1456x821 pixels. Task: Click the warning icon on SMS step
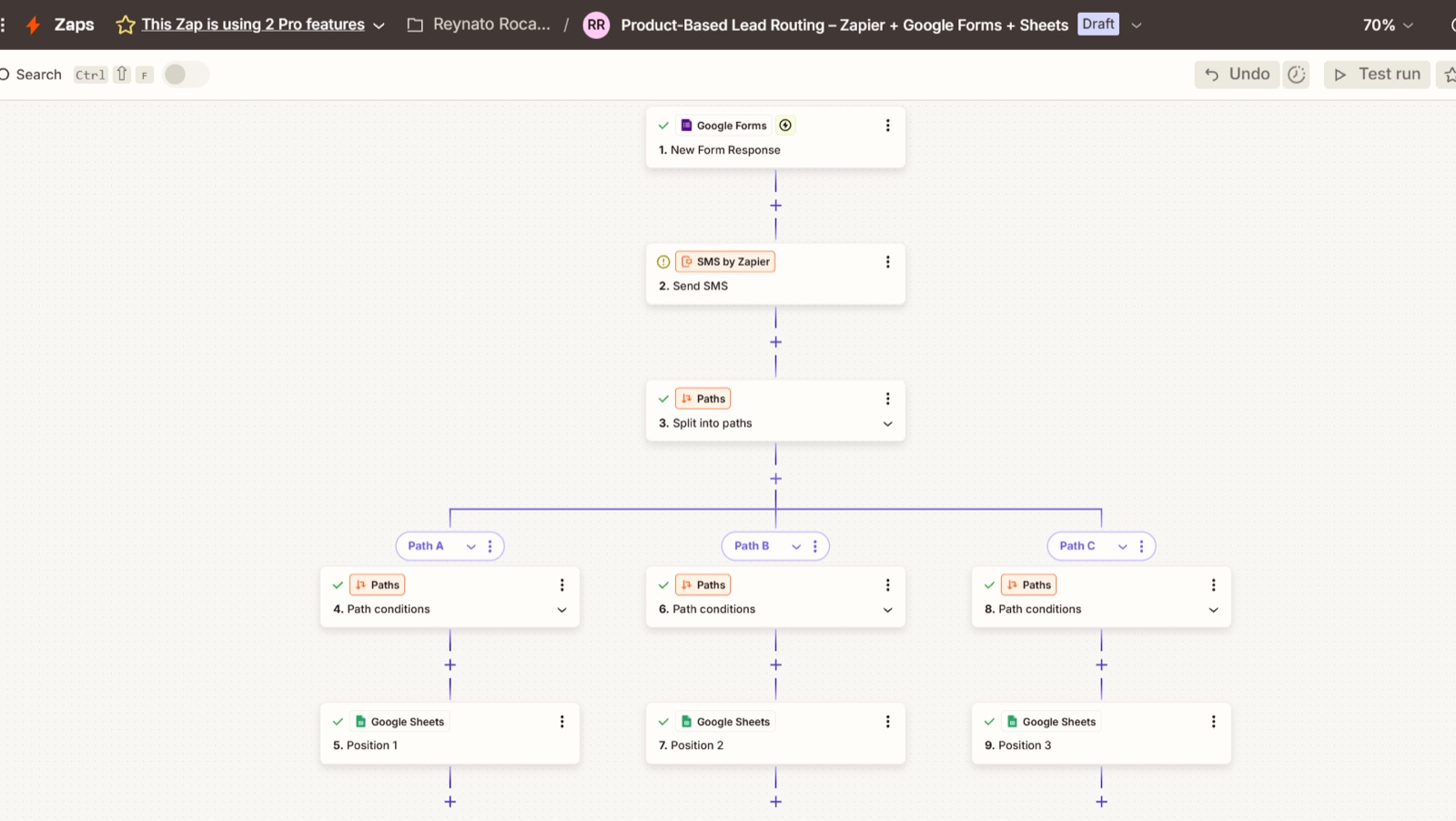[x=663, y=262]
